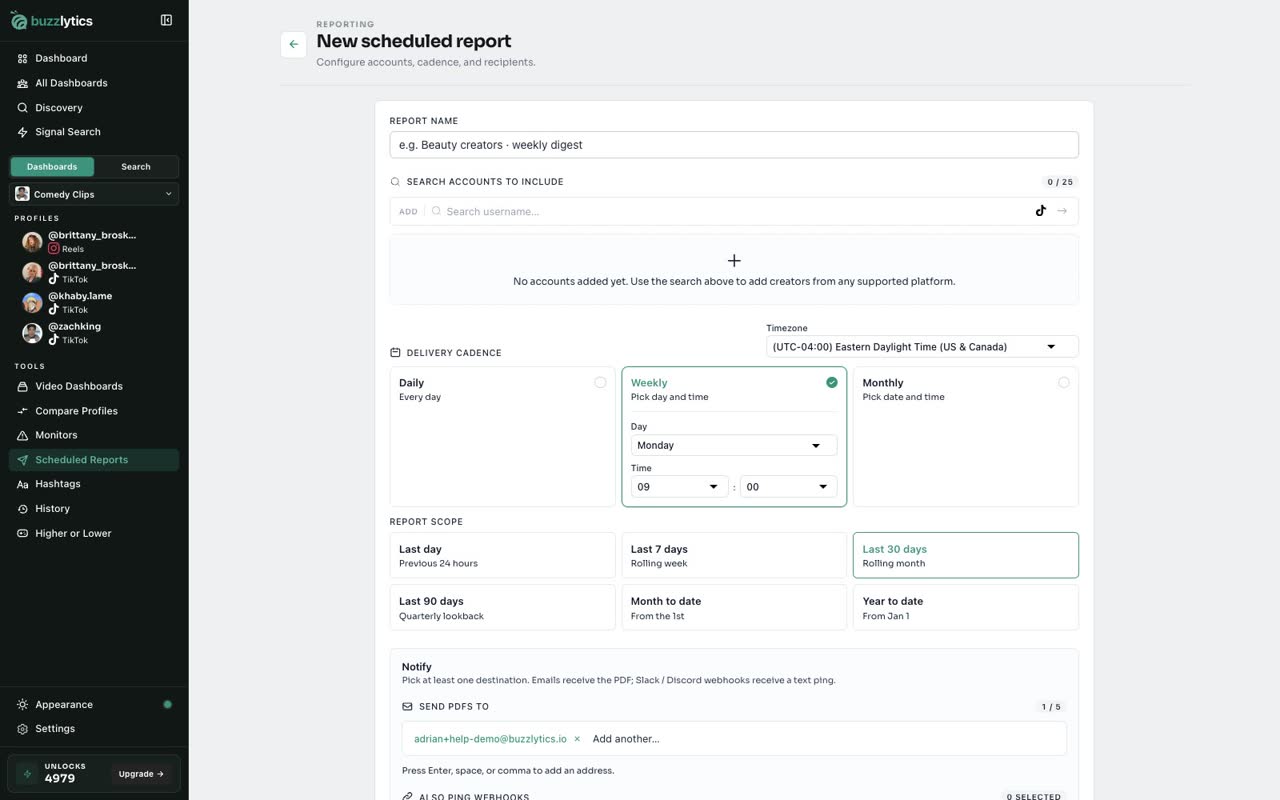Open the Monitors tool

click(94, 435)
